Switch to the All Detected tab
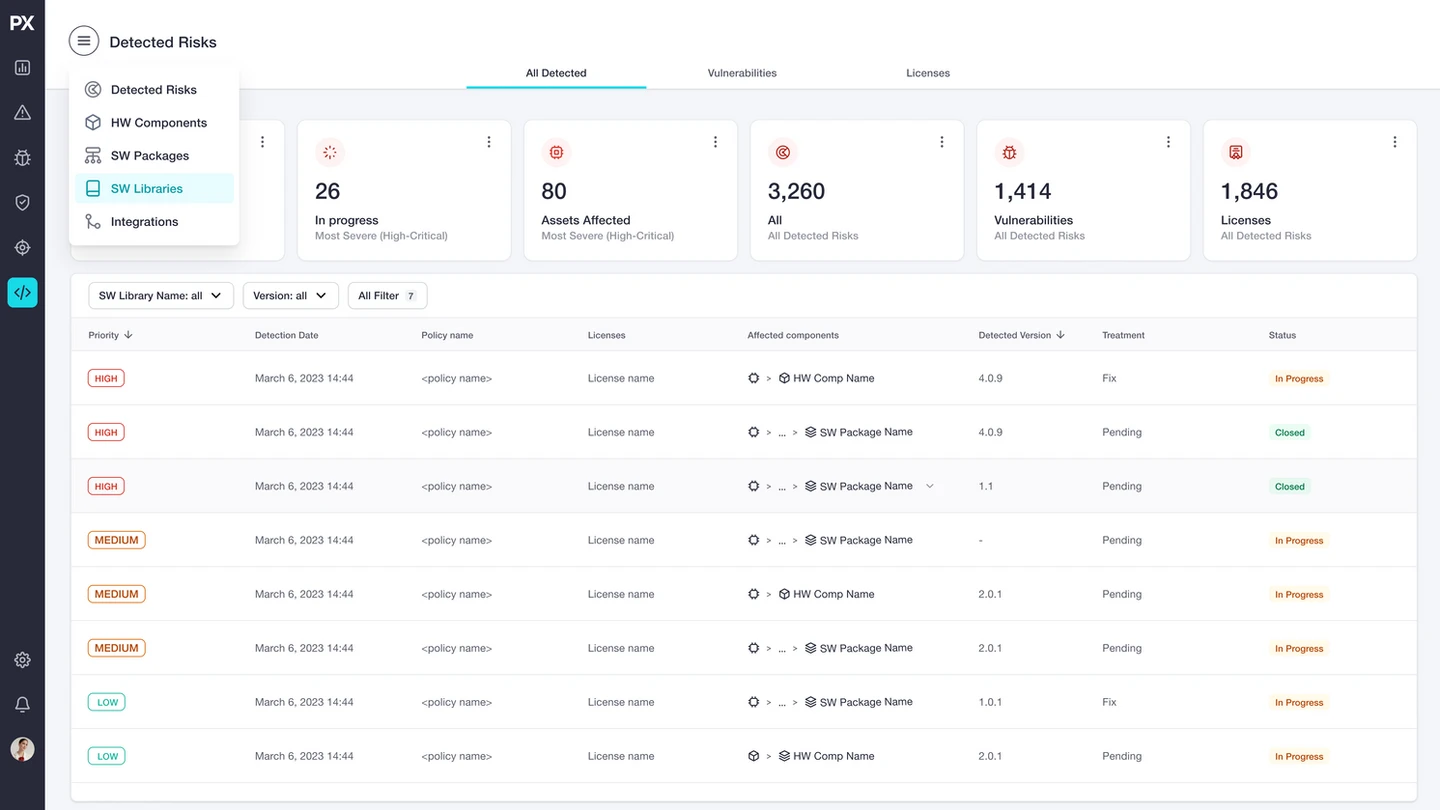 pyautogui.click(x=556, y=73)
